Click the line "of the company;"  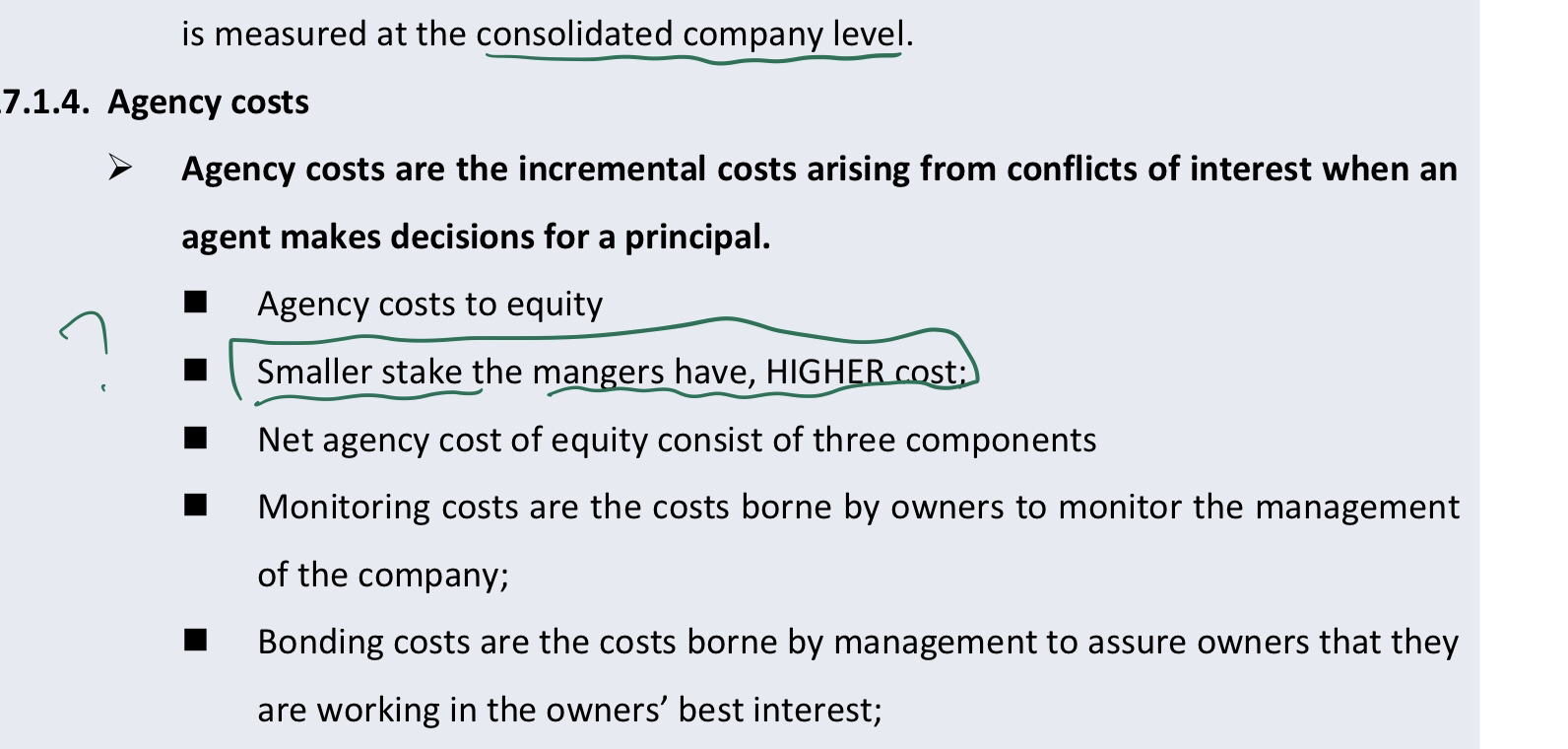[x=383, y=575]
